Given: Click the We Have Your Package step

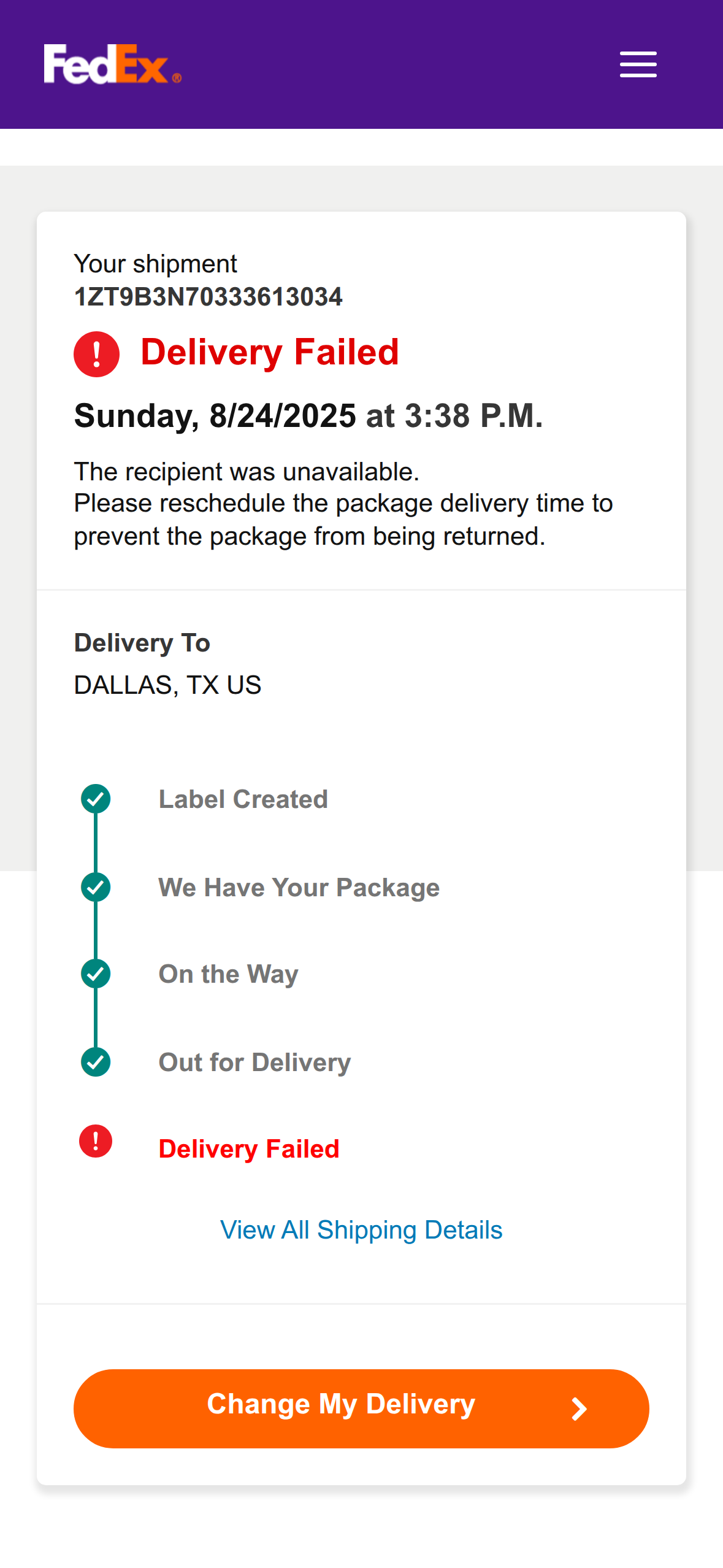Looking at the screenshot, I should [x=299, y=888].
